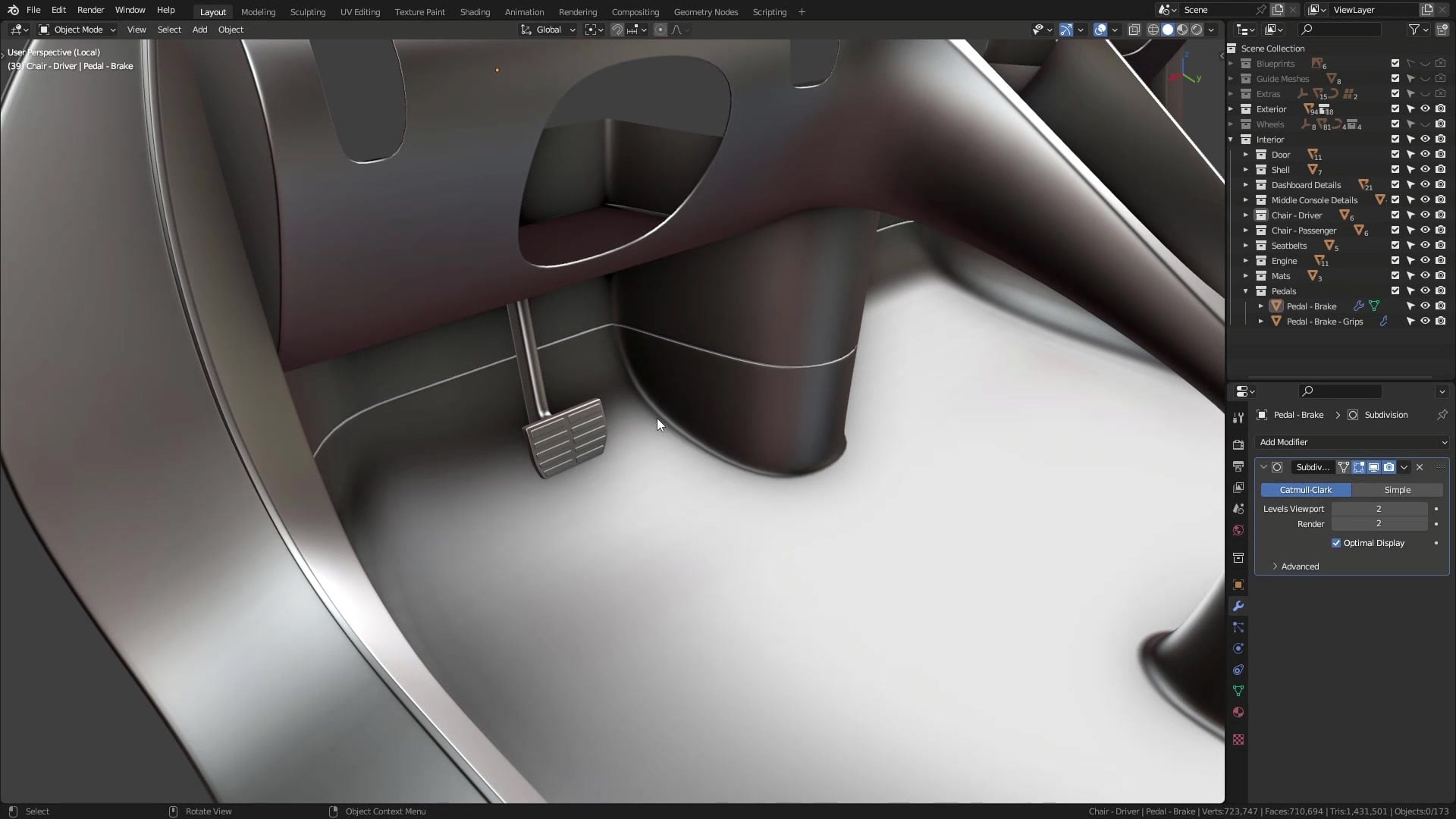This screenshot has height=819, width=1456.
Task: Toggle the Interior collection checkbox
Action: click(x=1395, y=140)
